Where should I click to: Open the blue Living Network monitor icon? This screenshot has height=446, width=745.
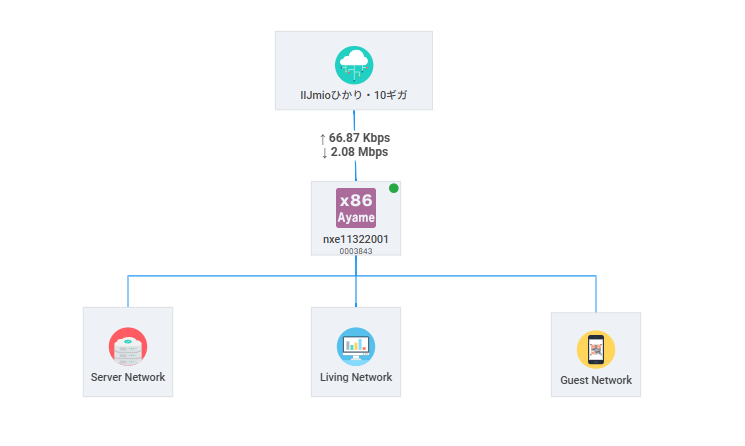click(355, 347)
